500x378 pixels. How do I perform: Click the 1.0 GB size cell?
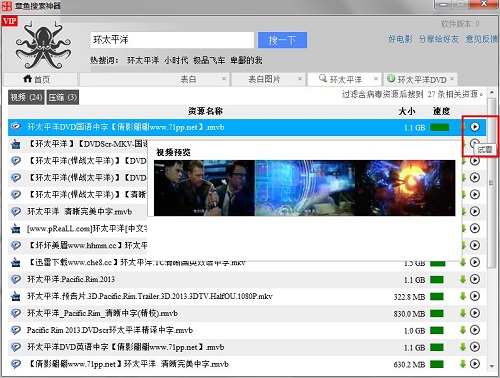[x=414, y=330]
